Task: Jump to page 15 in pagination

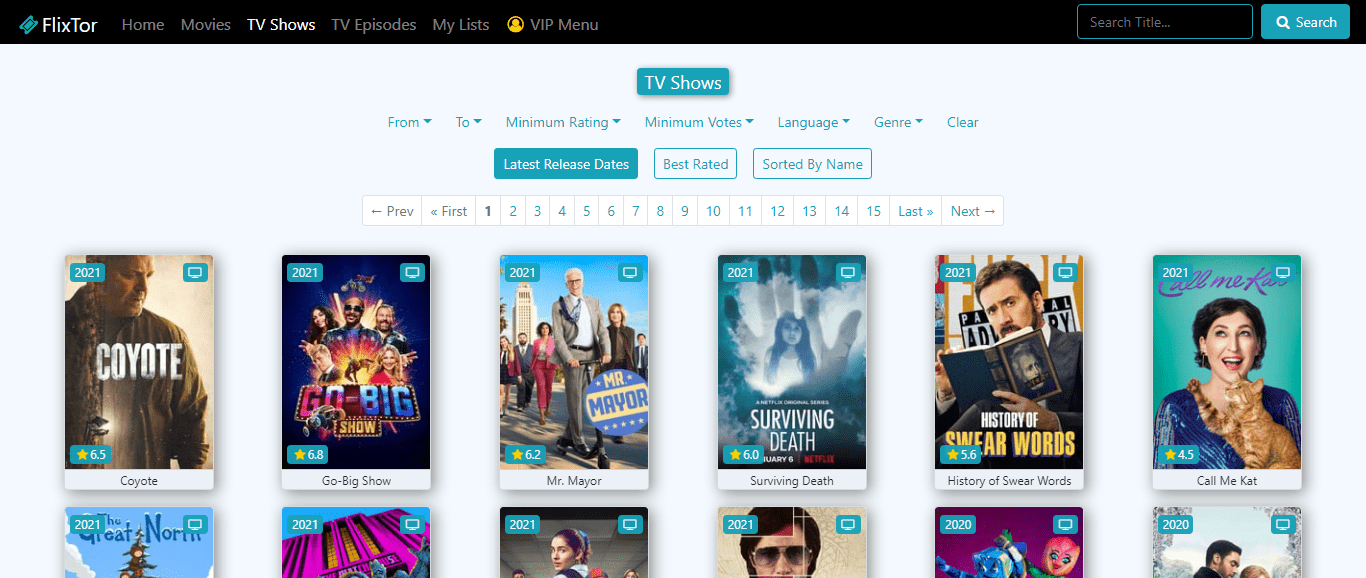Action: 874,211
